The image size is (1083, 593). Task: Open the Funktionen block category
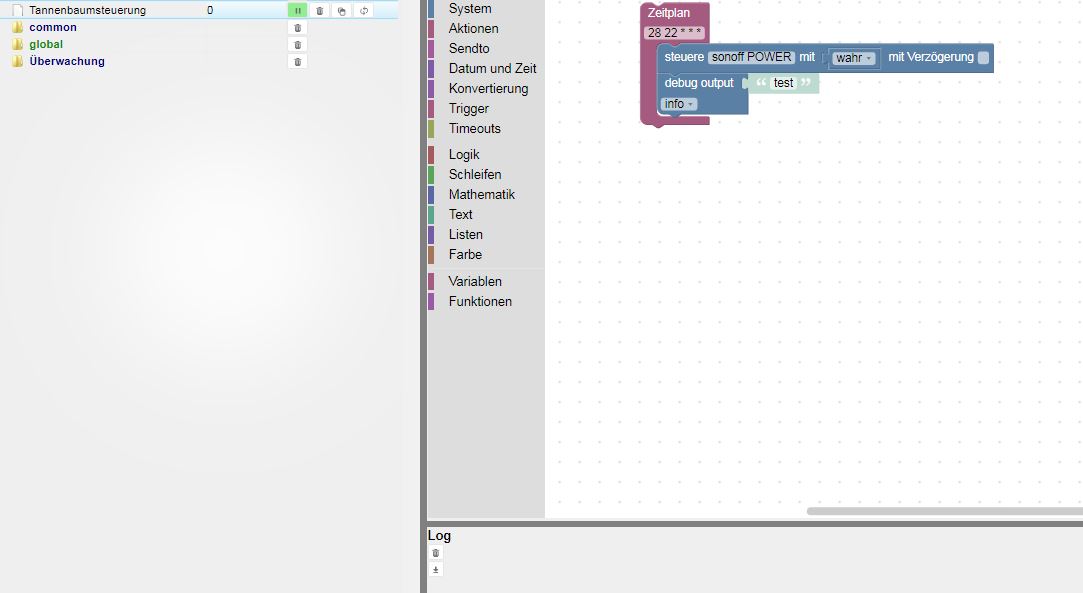[480, 302]
